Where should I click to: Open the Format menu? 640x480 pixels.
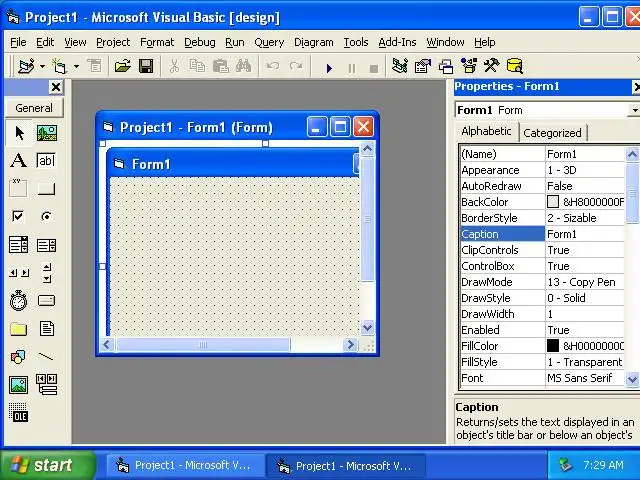(x=157, y=42)
